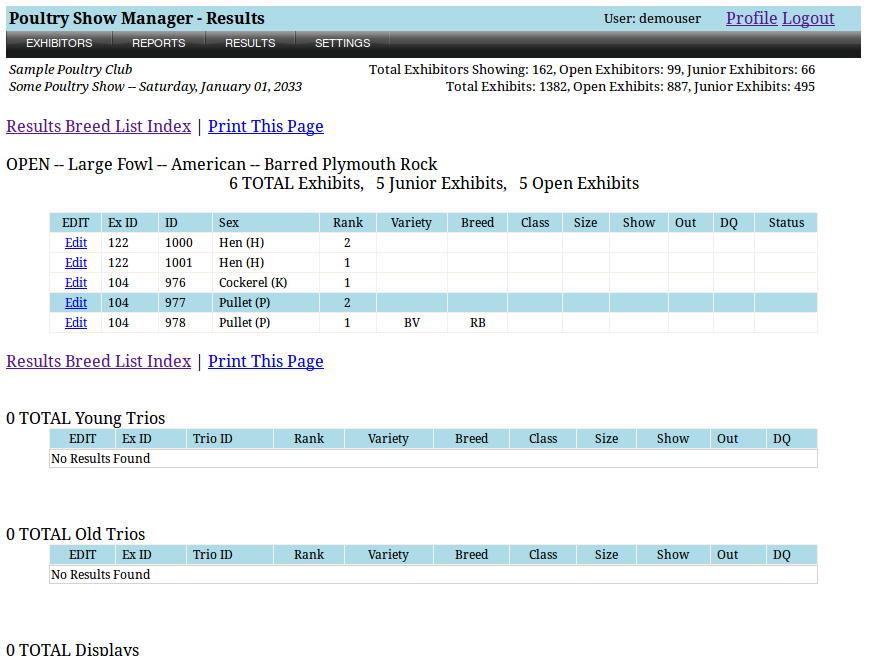Image resolution: width=869 pixels, height=656 pixels.
Task: Open the EXHIBITORS menu
Action: (x=59, y=43)
